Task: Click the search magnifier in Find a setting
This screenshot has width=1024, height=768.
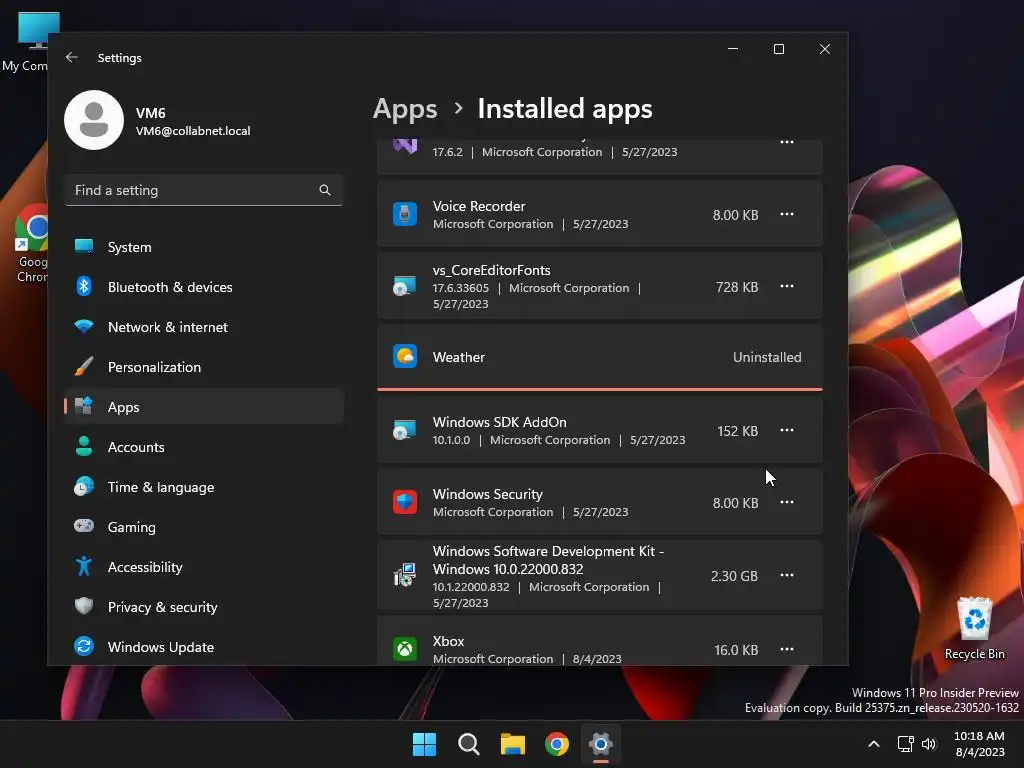Action: click(325, 190)
